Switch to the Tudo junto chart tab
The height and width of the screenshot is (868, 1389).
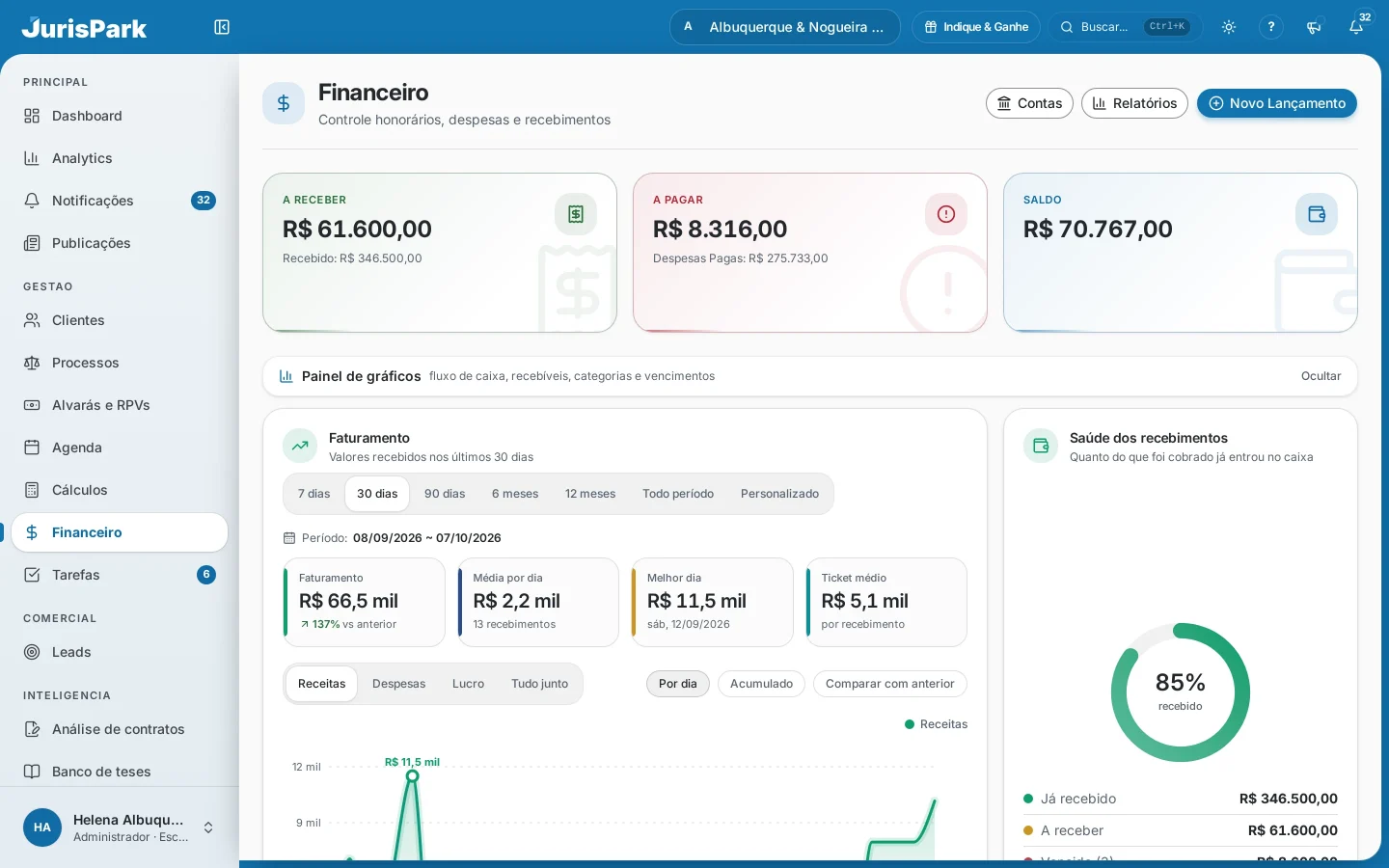pyautogui.click(x=539, y=684)
